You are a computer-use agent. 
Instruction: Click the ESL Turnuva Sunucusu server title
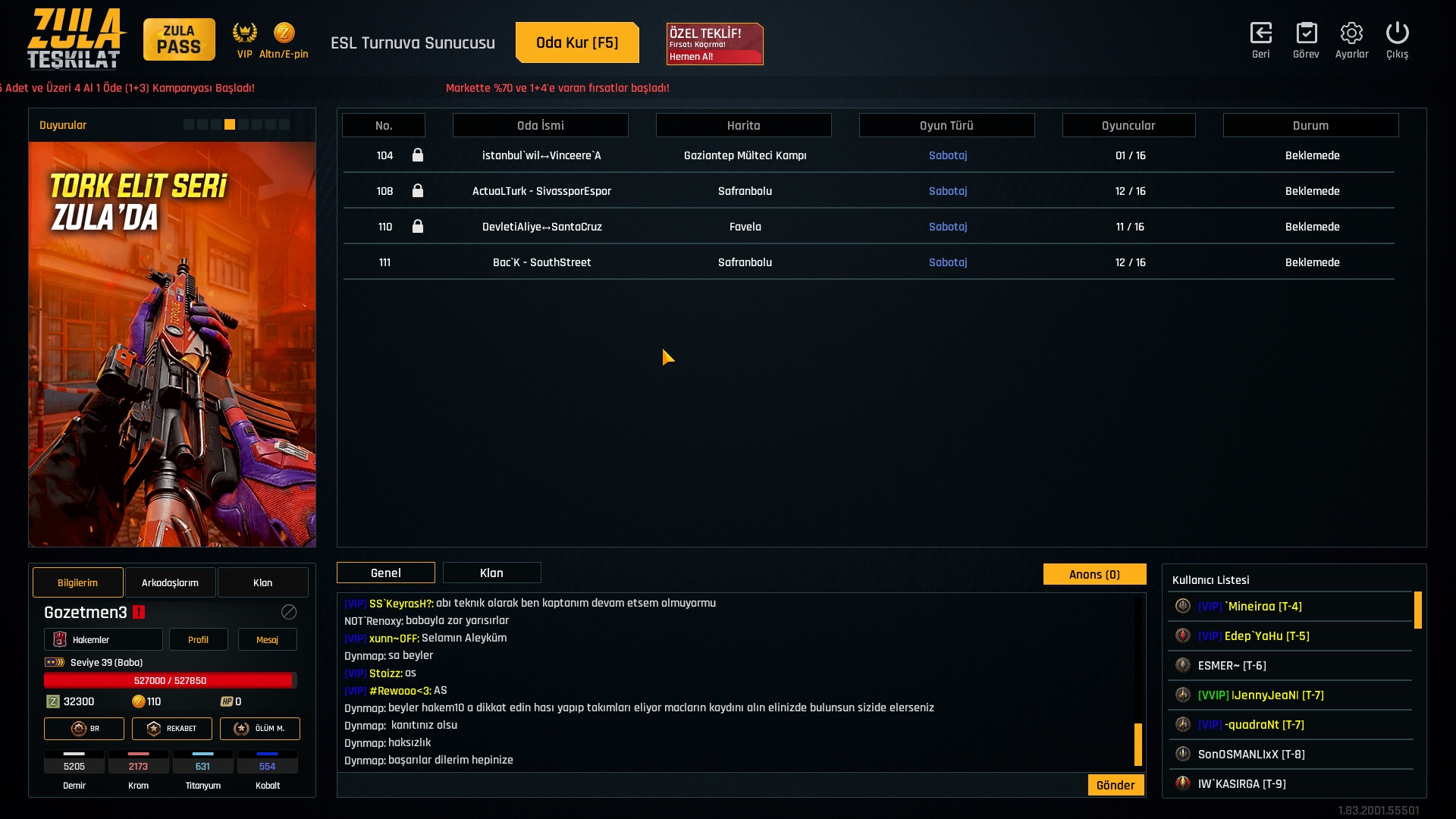pos(413,43)
